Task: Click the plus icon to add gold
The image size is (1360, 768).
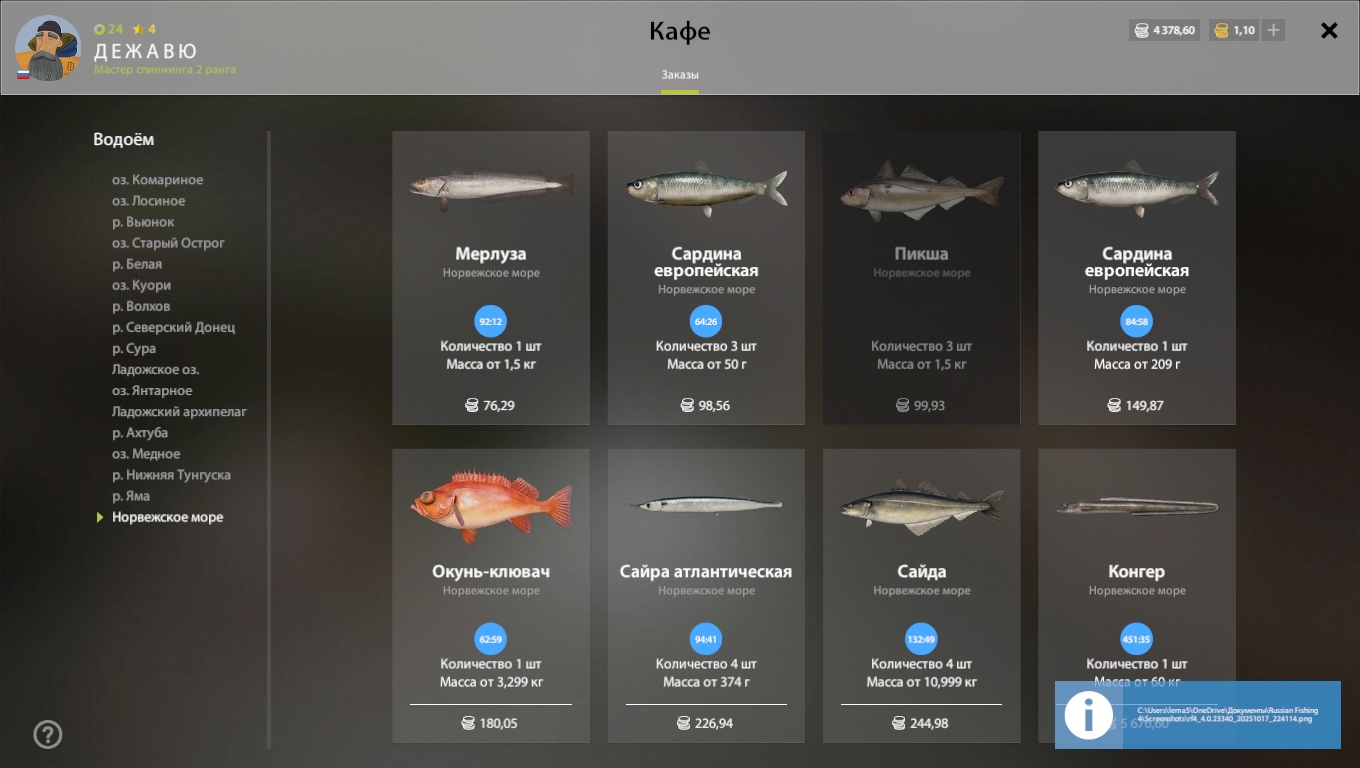Action: (1273, 30)
